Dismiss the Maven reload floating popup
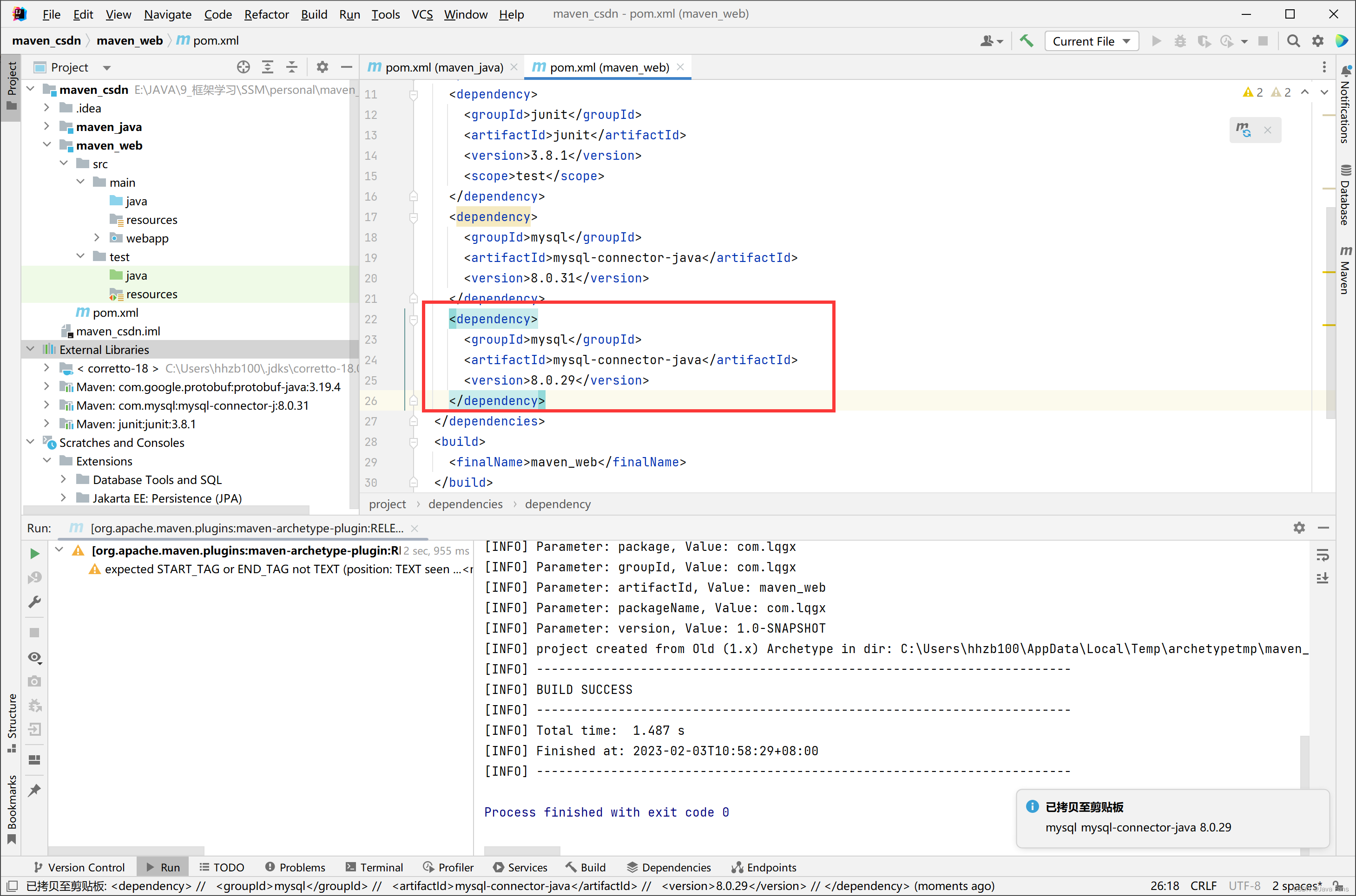The height and width of the screenshot is (896, 1356). click(x=1267, y=130)
